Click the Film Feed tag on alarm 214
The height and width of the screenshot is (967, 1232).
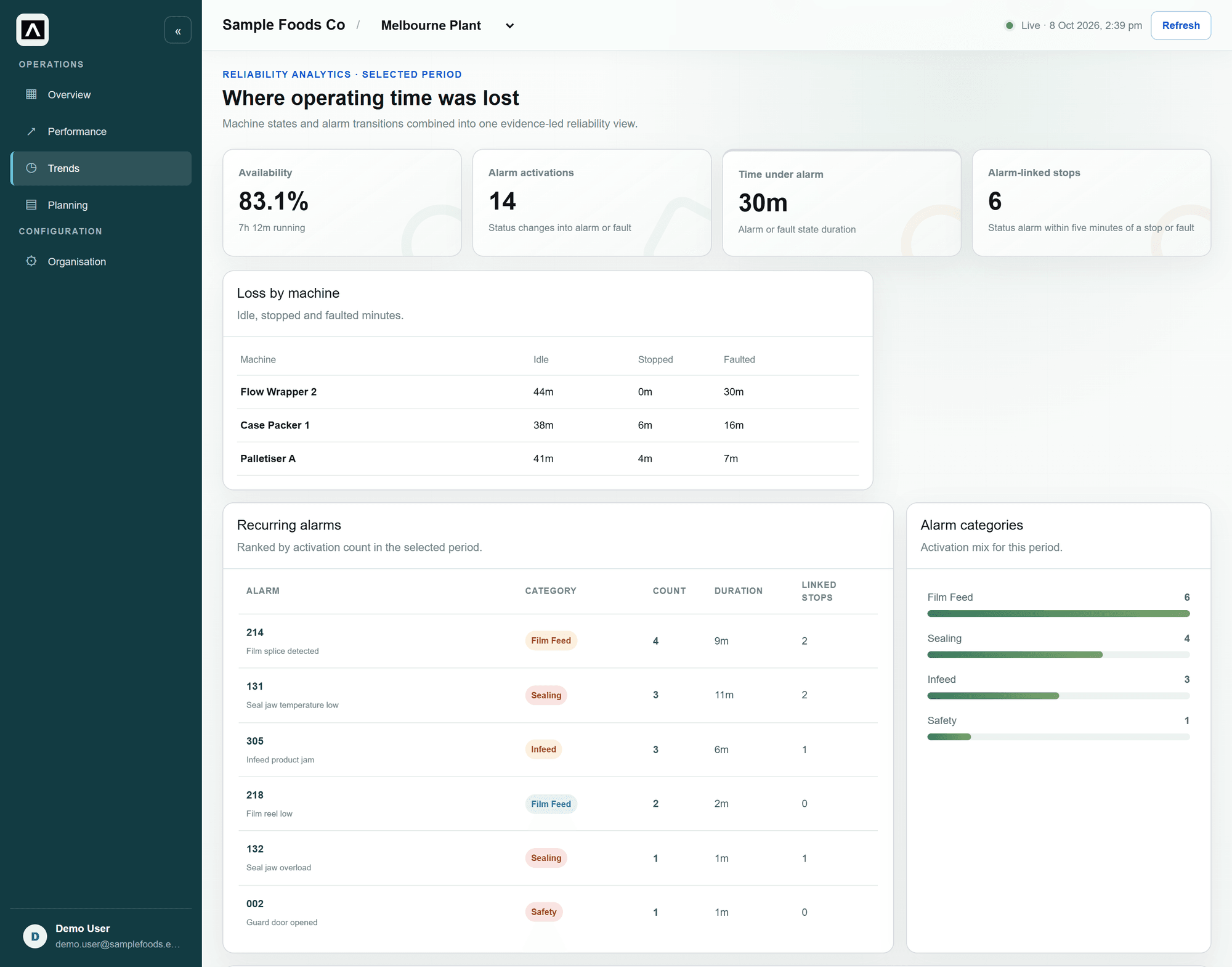[x=551, y=640]
